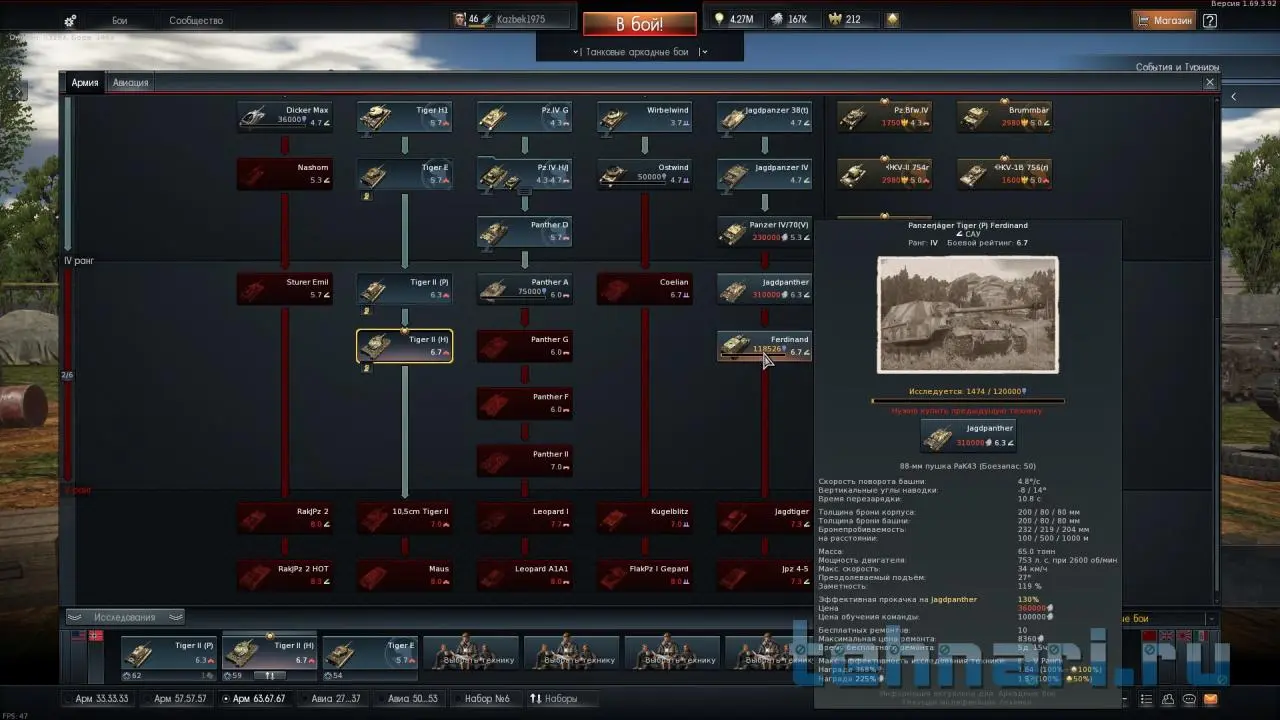This screenshot has width=1280, height=720.
Task: Open the Бои menu
Action: (x=120, y=20)
